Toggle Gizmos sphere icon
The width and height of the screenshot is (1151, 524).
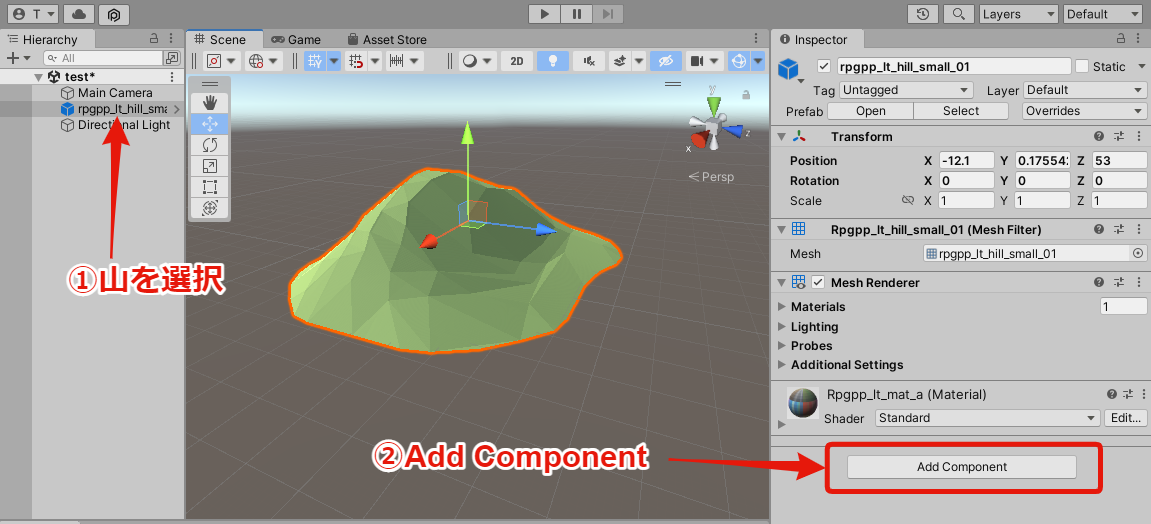point(738,62)
